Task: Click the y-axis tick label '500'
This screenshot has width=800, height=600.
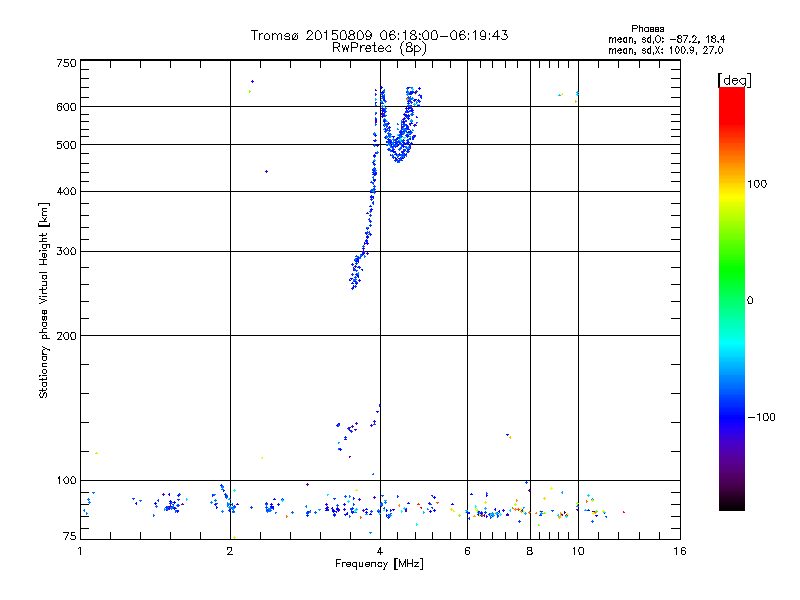Action: pyautogui.click(x=66, y=145)
